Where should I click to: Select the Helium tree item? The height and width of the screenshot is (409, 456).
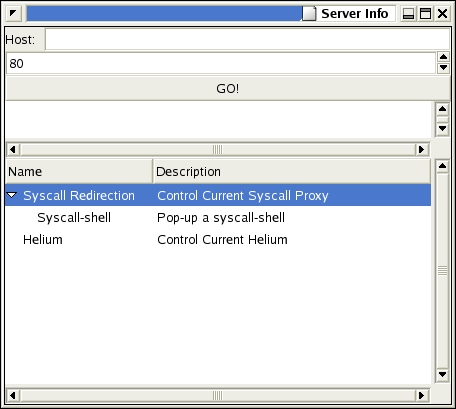tap(43, 240)
